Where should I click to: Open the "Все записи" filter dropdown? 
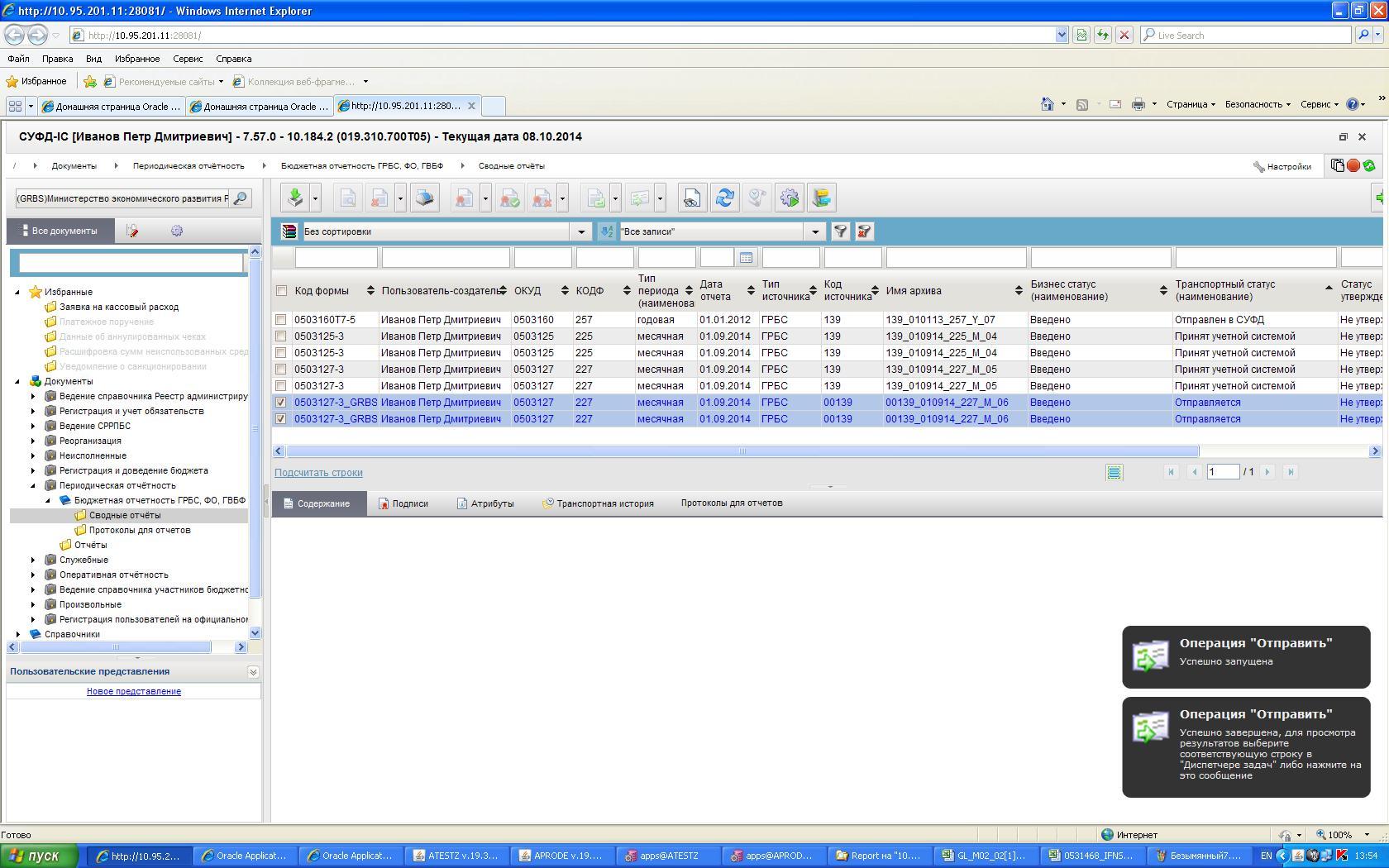coord(815,231)
